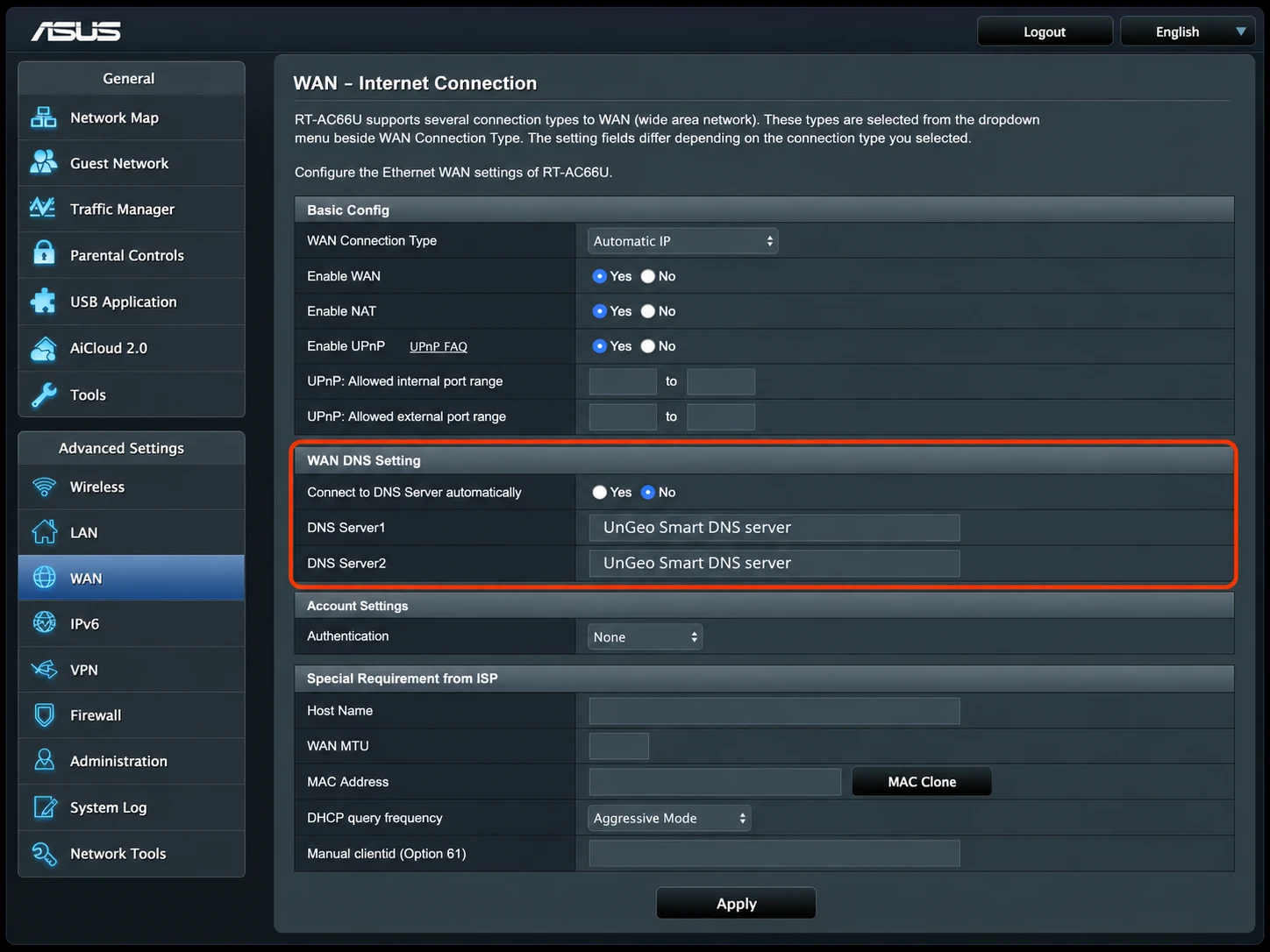This screenshot has width=1270, height=952.
Task: Open the Authentication dropdown
Action: (645, 637)
